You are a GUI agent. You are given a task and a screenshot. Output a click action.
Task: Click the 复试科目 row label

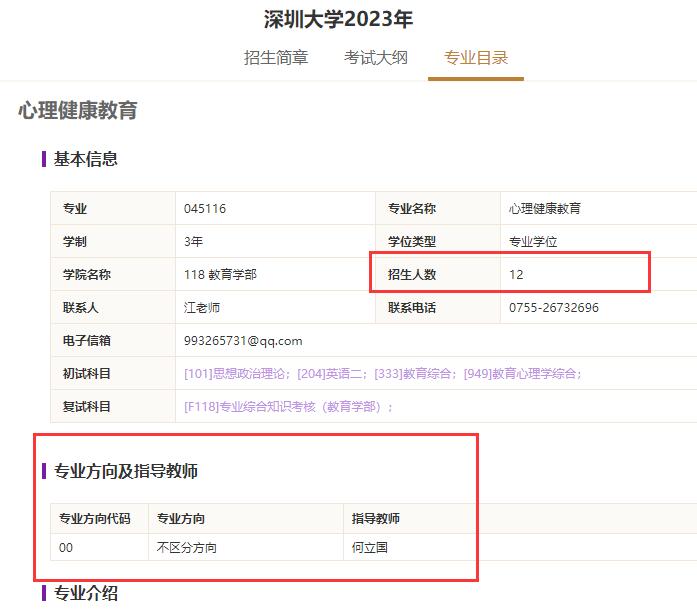[x=87, y=406]
